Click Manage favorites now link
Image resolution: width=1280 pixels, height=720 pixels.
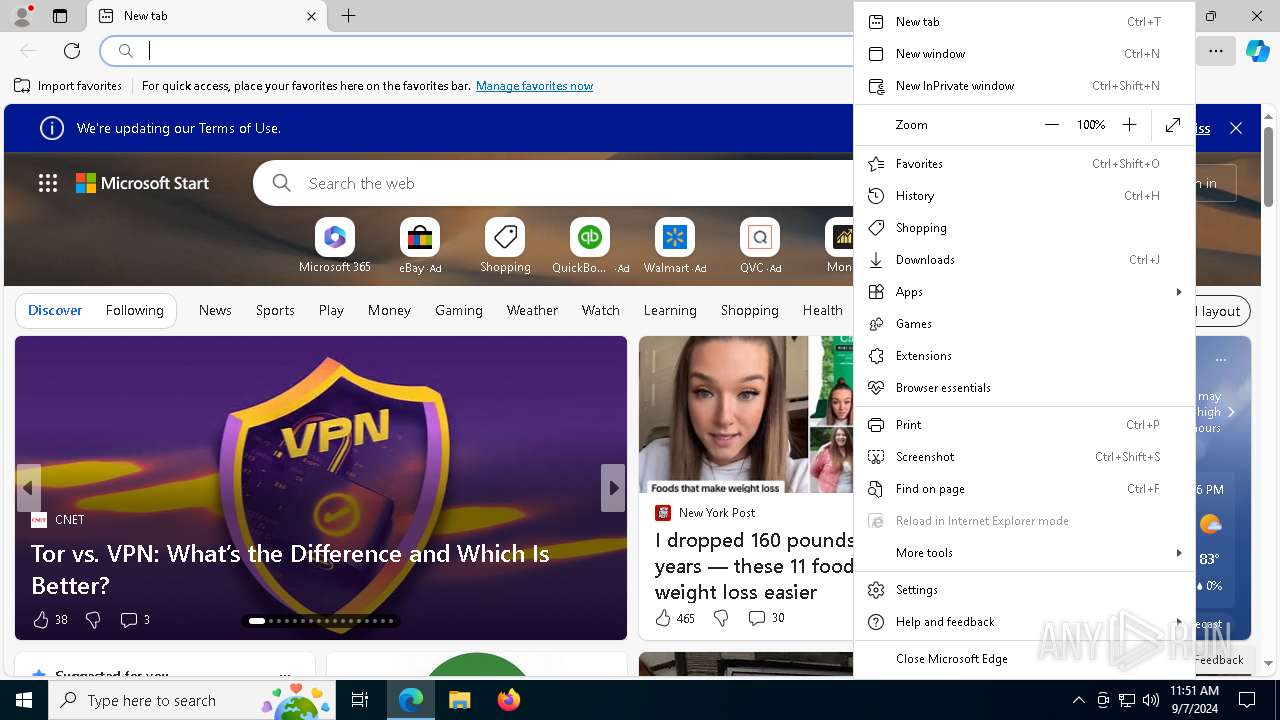[x=534, y=86]
